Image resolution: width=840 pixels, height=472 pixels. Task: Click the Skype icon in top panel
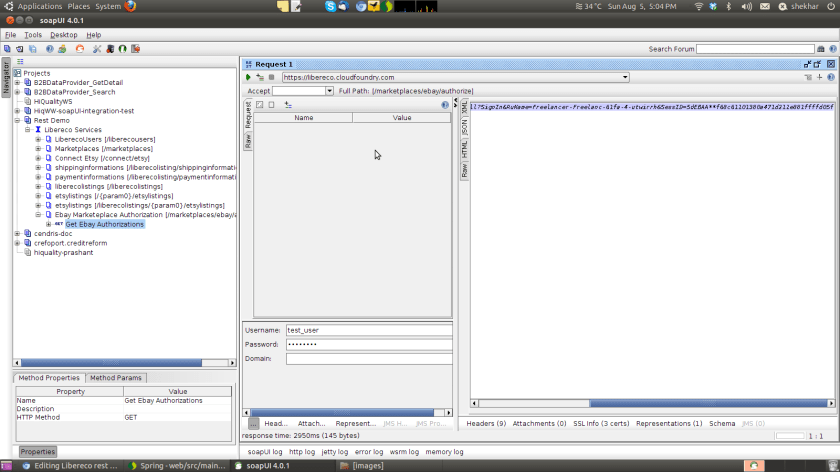click(330, 6)
